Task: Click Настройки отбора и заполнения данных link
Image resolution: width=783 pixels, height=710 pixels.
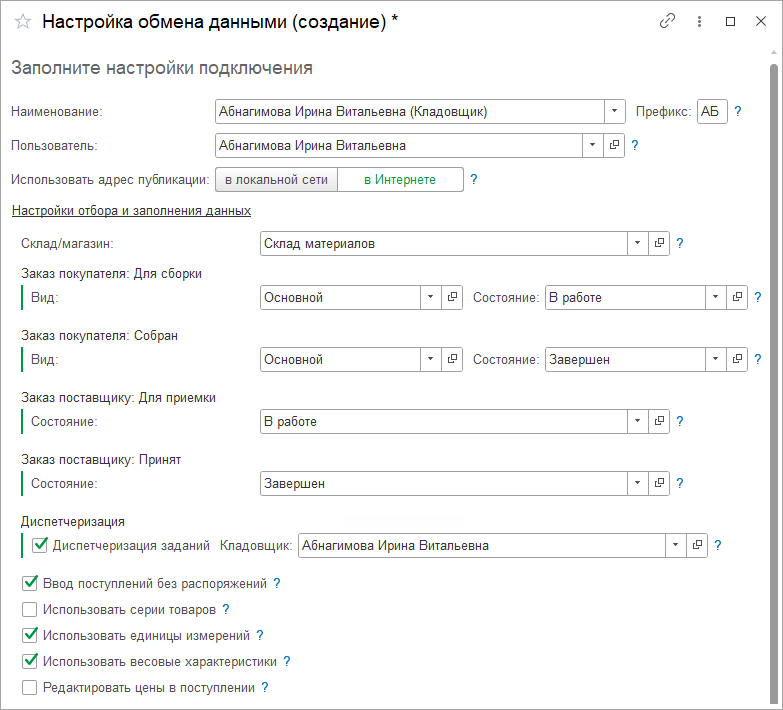Action: (130, 211)
